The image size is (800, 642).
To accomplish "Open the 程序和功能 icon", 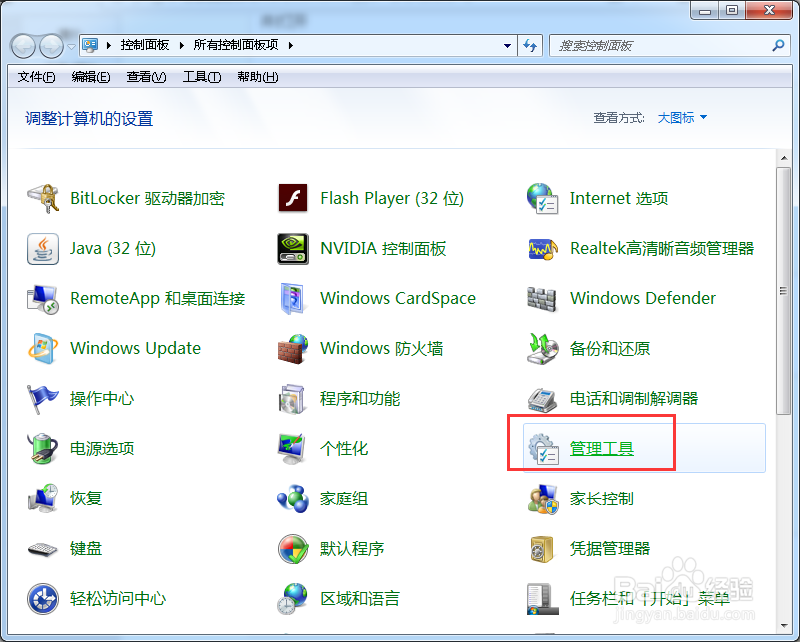I will click(293, 399).
